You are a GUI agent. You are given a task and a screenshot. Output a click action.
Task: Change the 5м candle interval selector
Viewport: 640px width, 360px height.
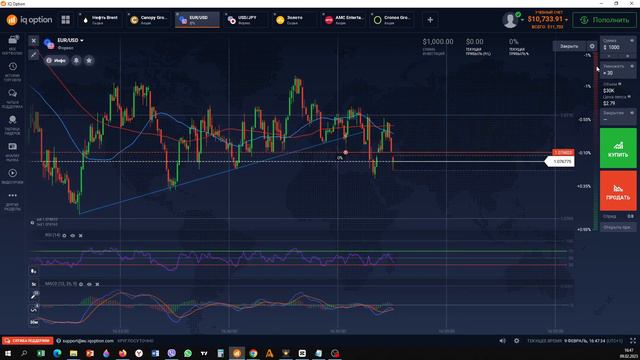[34, 284]
